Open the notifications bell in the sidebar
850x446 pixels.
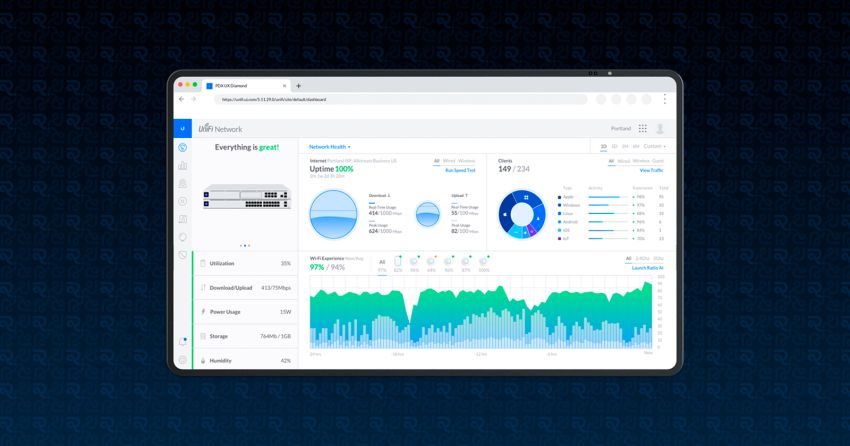tap(182, 342)
